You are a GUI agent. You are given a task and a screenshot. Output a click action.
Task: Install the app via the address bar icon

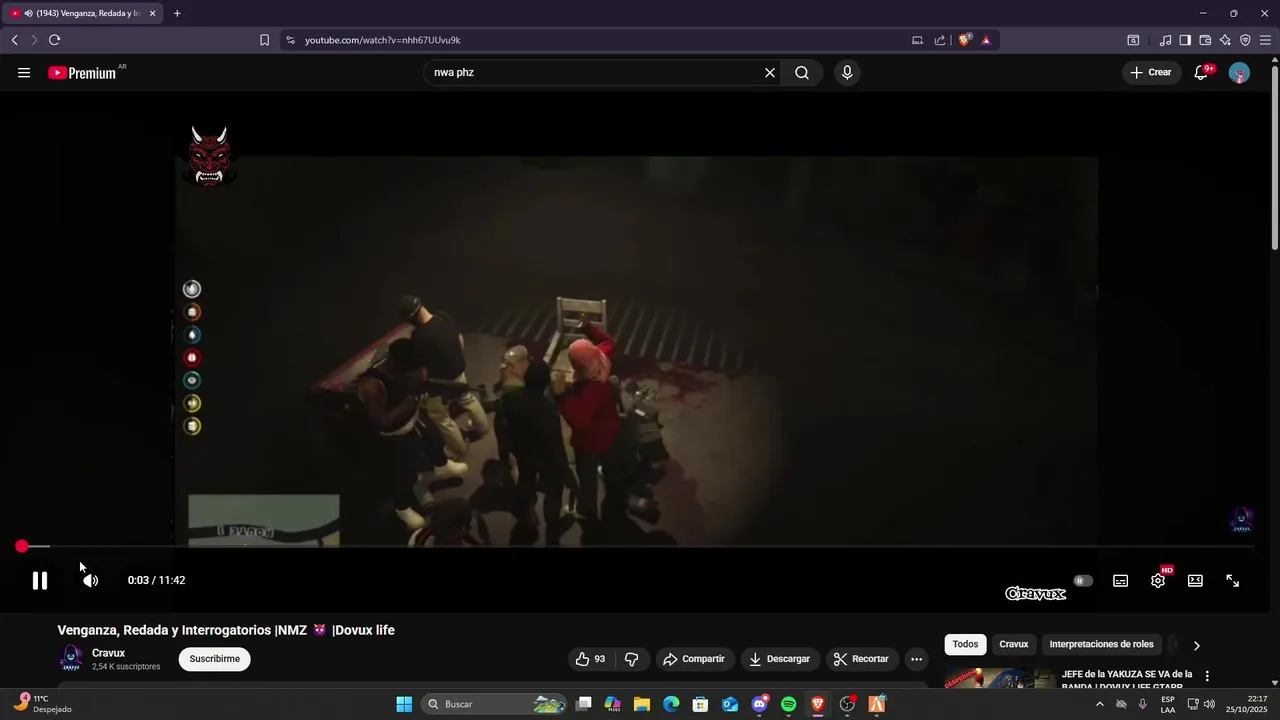click(x=917, y=40)
